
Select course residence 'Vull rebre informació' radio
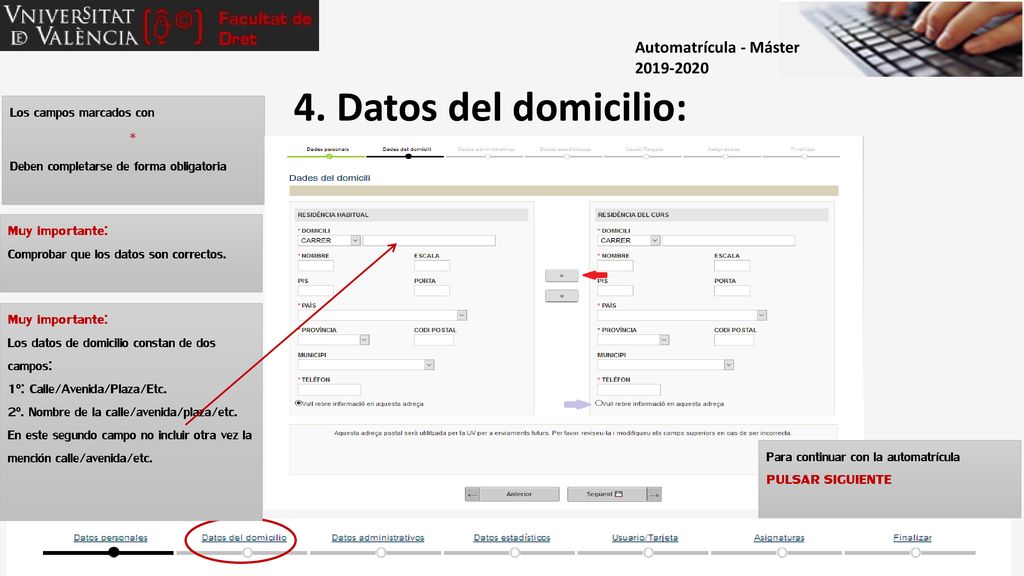point(598,403)
